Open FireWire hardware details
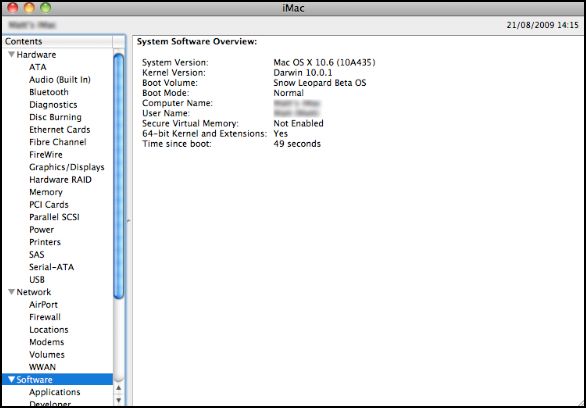Screen dimensions: 586x408 click(46, 155)
